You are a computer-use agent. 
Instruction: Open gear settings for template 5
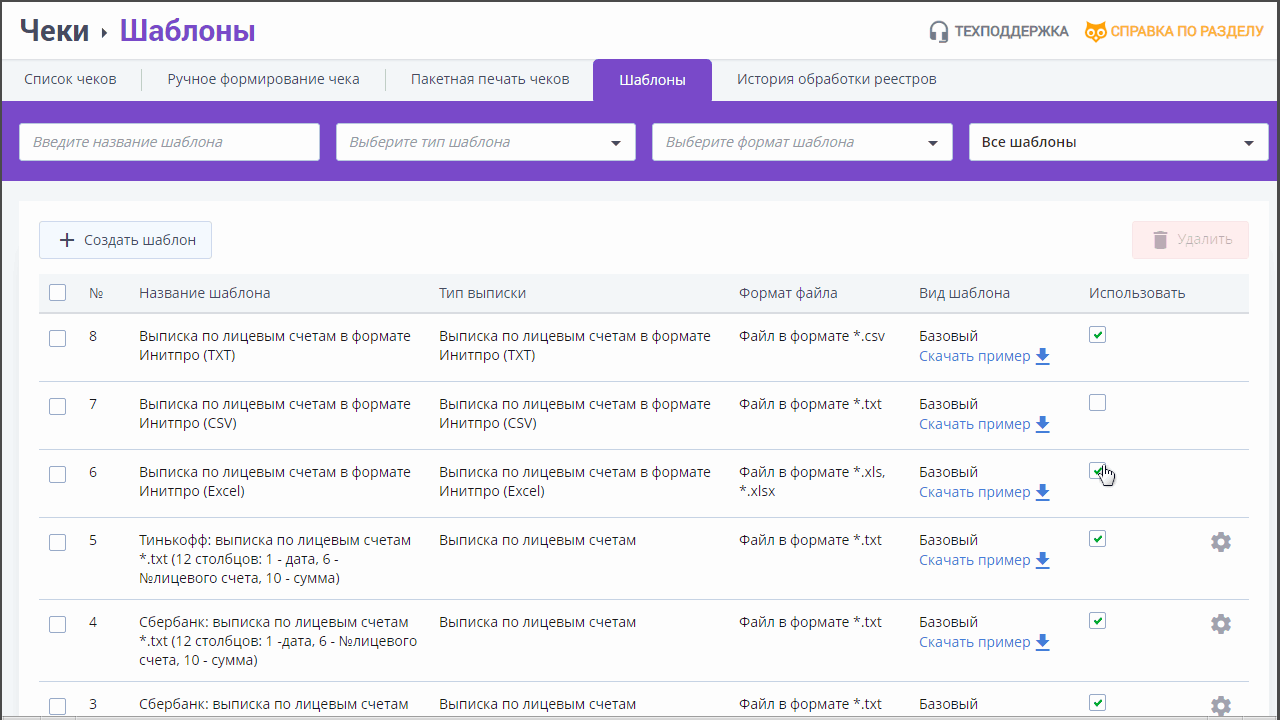pos(1221,542)
